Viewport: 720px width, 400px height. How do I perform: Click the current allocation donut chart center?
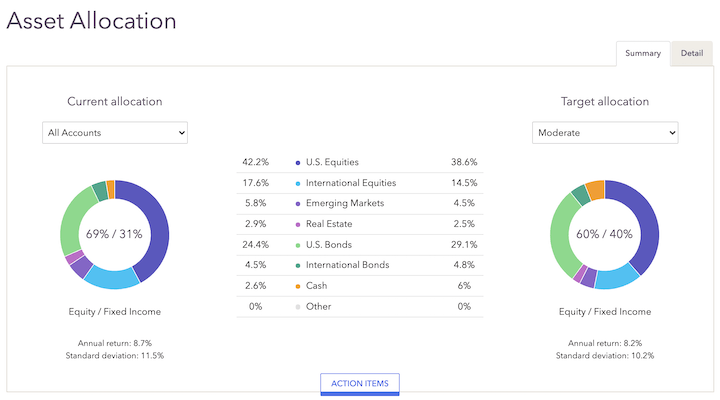[114, 234]
